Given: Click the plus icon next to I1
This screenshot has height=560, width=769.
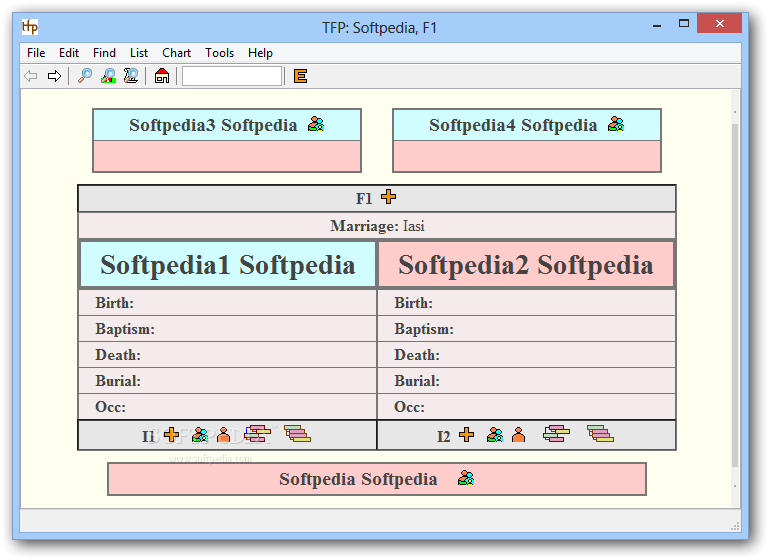Looking at the screenshot, I should [171, 434].
